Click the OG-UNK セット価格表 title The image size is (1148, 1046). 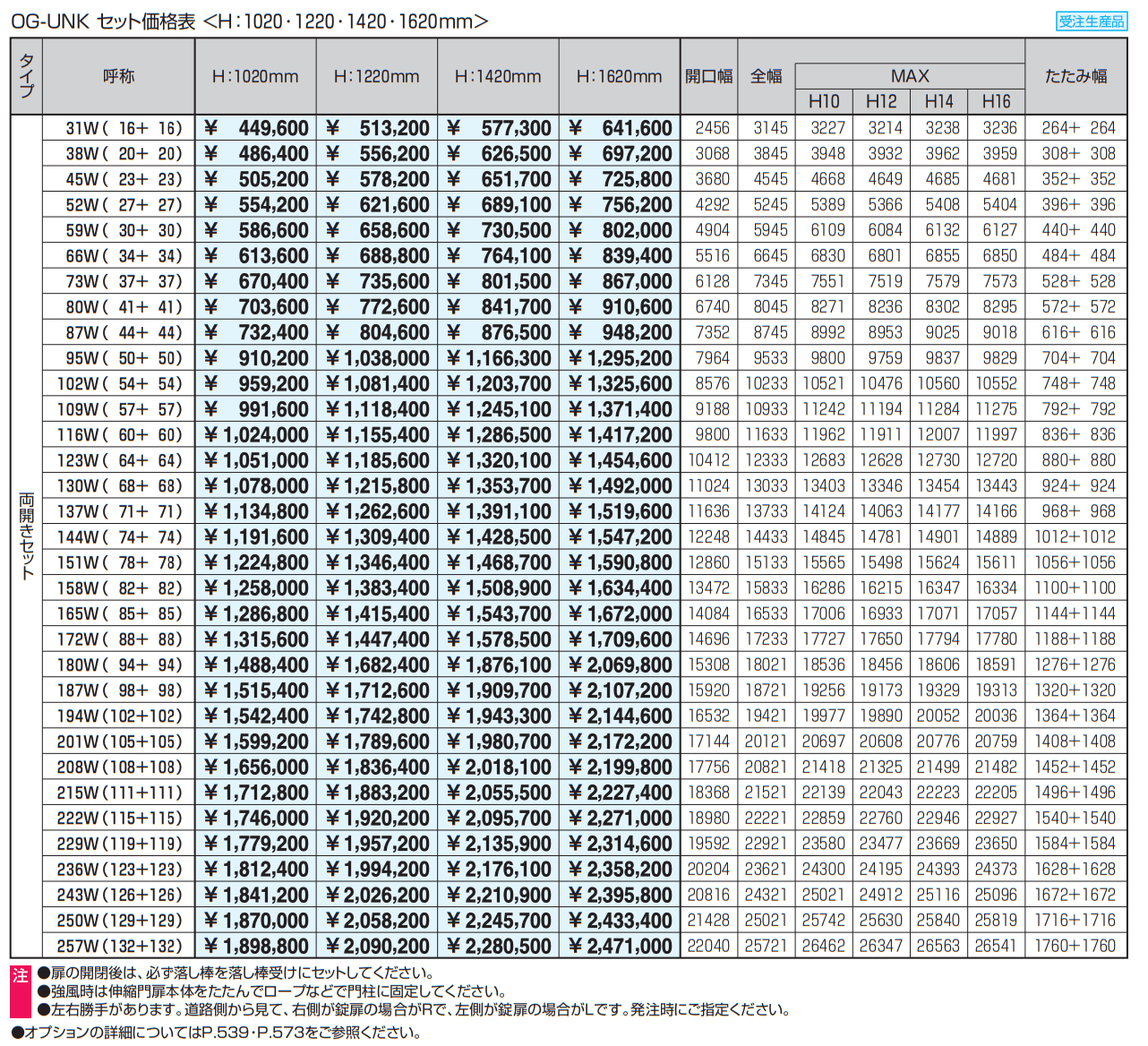[103, 21]
